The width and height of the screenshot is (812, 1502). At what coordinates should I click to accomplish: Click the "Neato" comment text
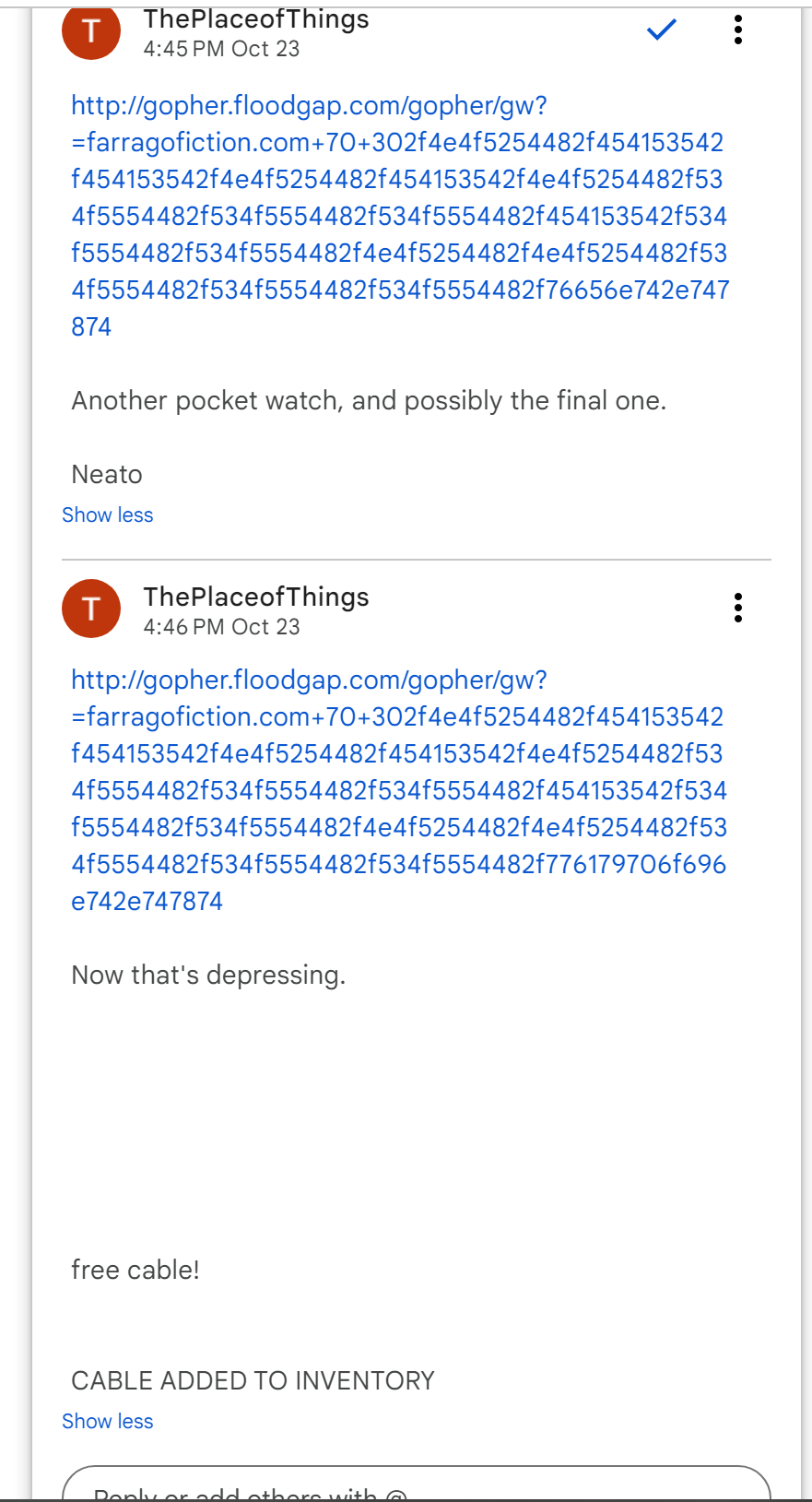point(107,475)
